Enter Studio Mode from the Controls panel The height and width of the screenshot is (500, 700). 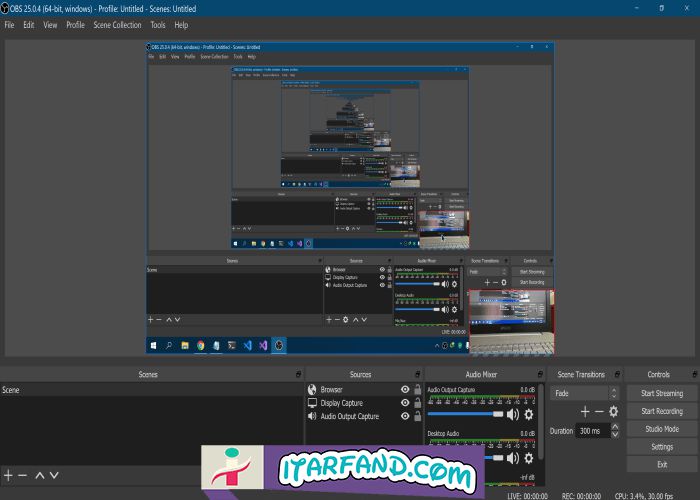(x=661, y=429)
